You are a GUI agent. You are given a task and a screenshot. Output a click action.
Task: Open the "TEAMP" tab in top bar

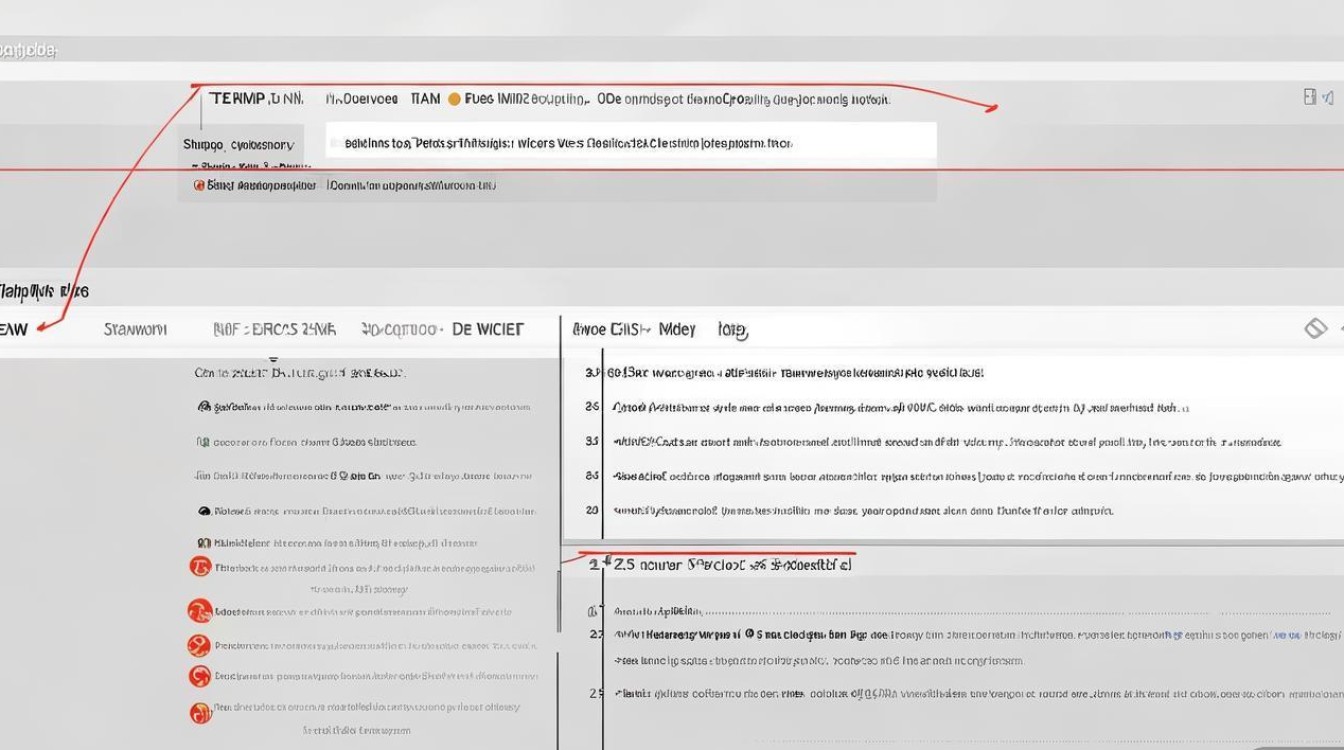point(256,99)
